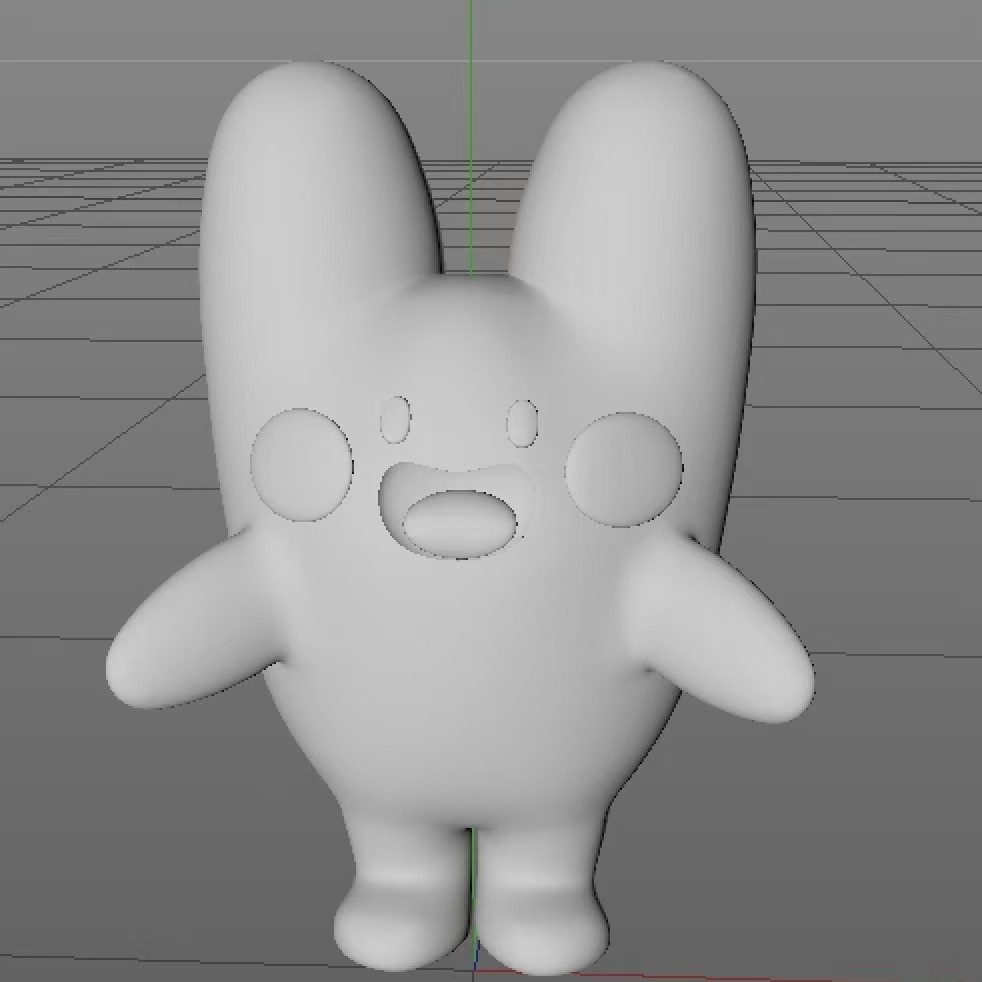Click the small left eye of the model
The image size is (982, 982).
pos(395,420)
